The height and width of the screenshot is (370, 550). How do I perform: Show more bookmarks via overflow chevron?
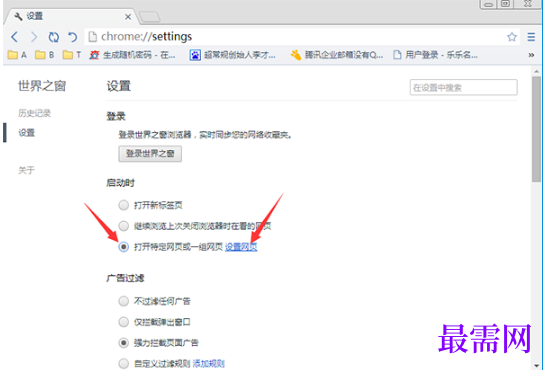(x=531, y=55)
